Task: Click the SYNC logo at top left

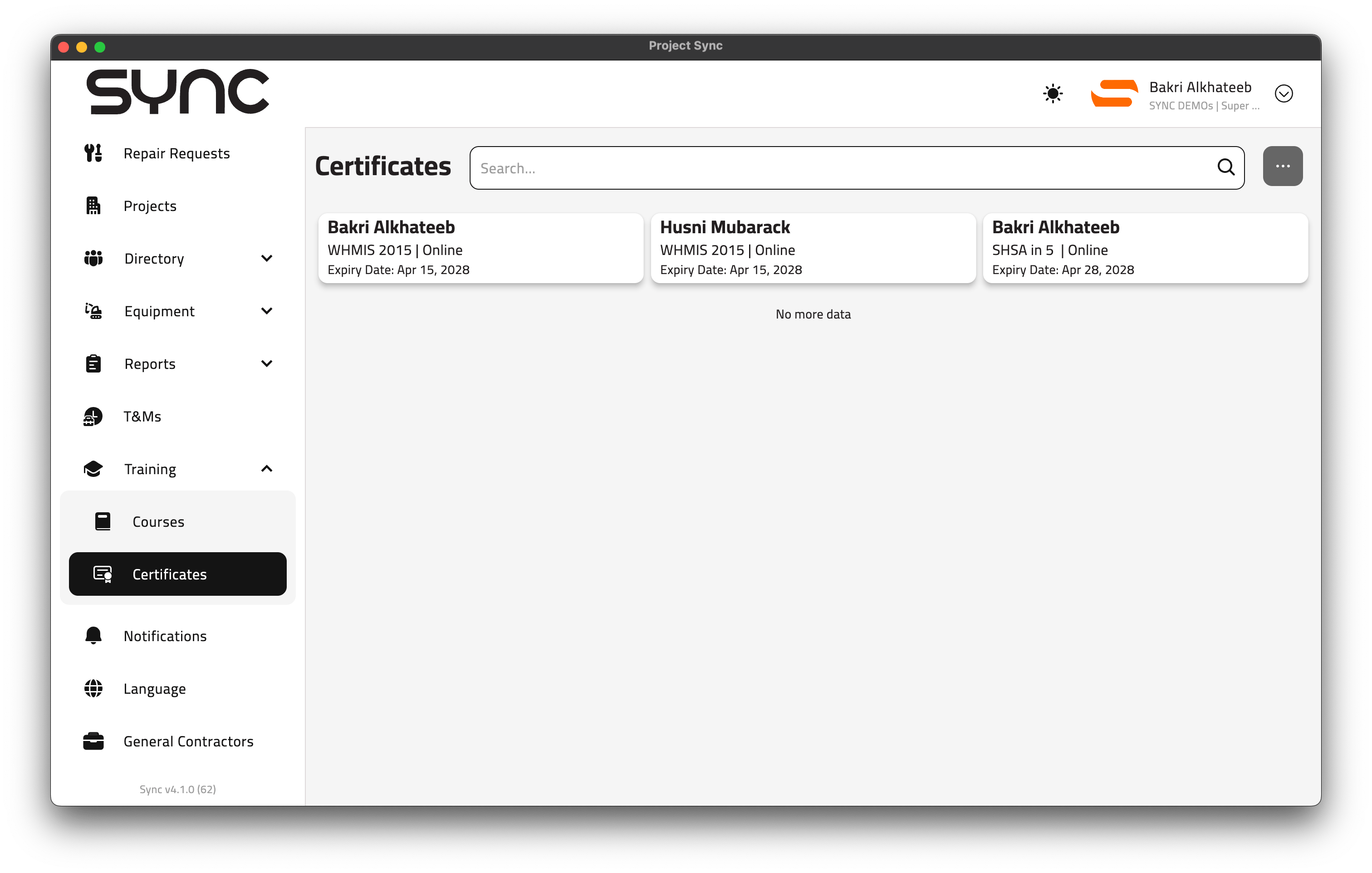Action: pyautogui.click(x=177, y=92)
